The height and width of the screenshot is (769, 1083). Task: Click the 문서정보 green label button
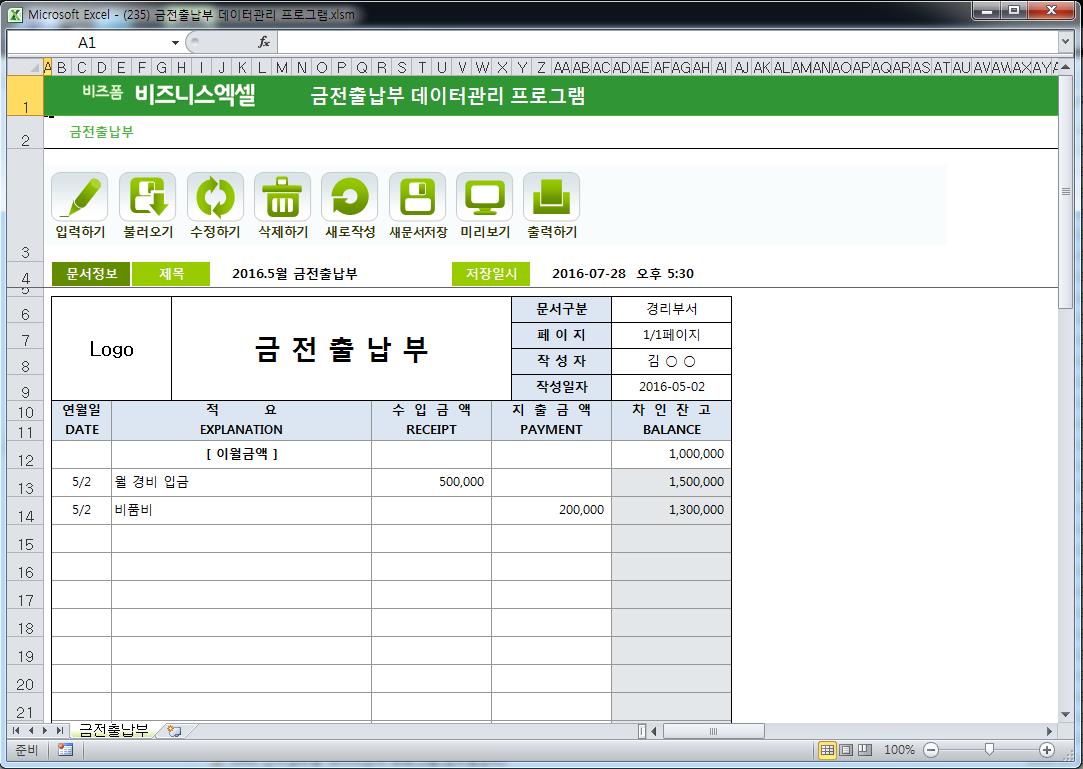point(91,274)
